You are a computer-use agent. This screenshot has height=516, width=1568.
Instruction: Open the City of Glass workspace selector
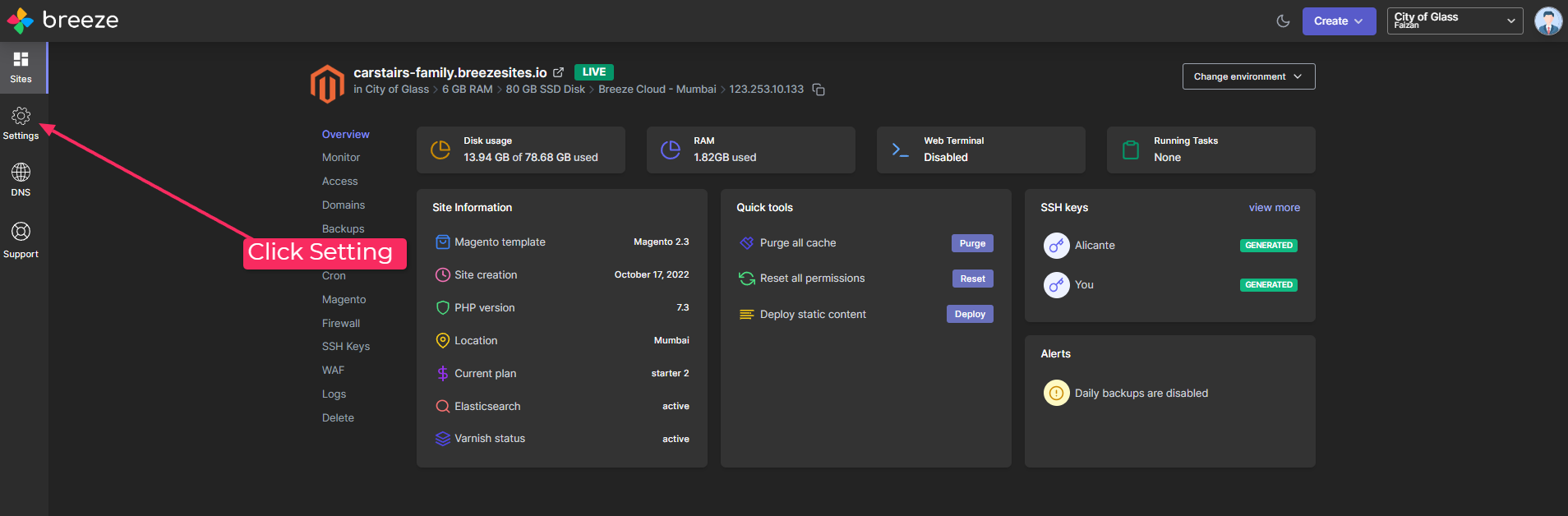point(1455,21)
